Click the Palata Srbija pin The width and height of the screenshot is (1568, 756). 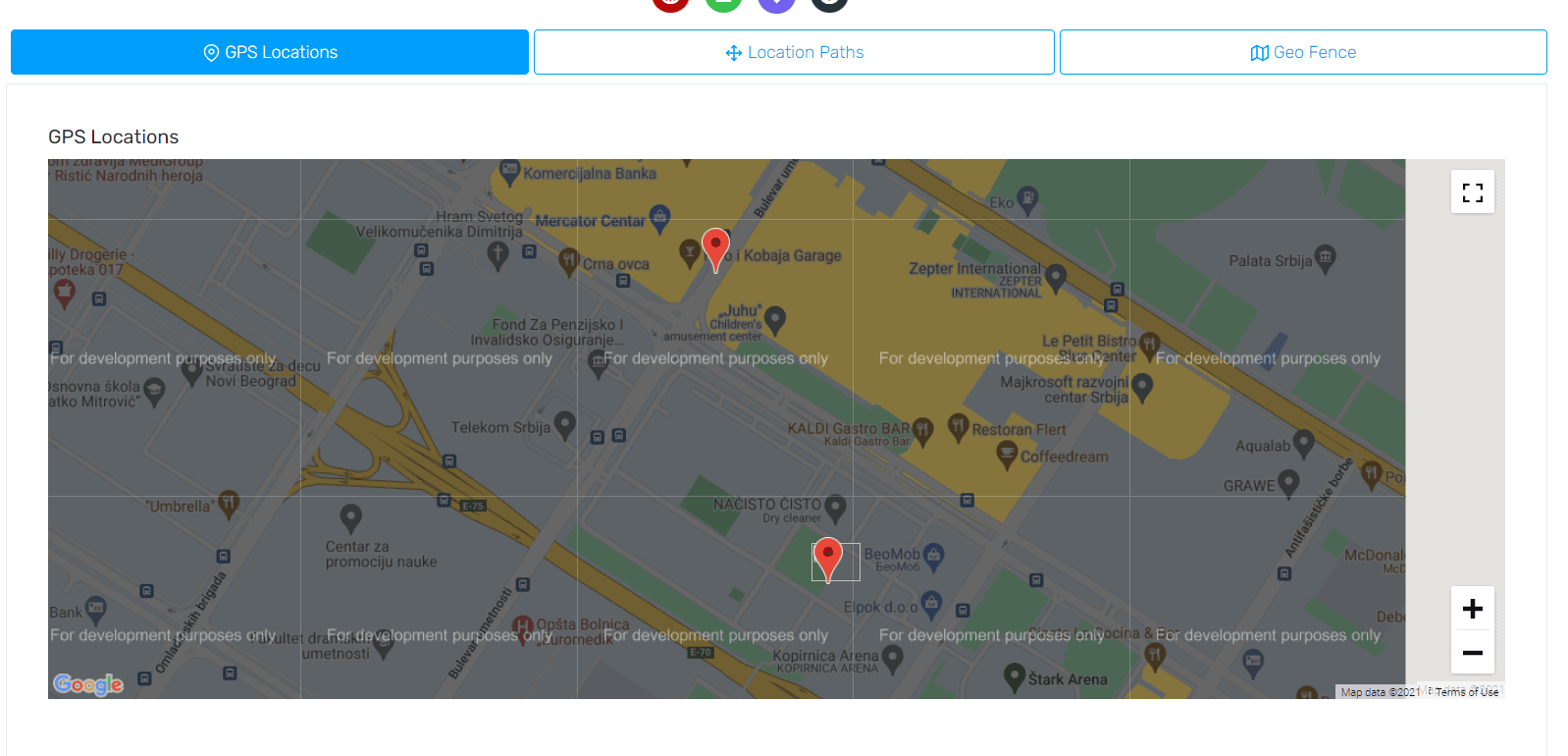(1325, 258)
